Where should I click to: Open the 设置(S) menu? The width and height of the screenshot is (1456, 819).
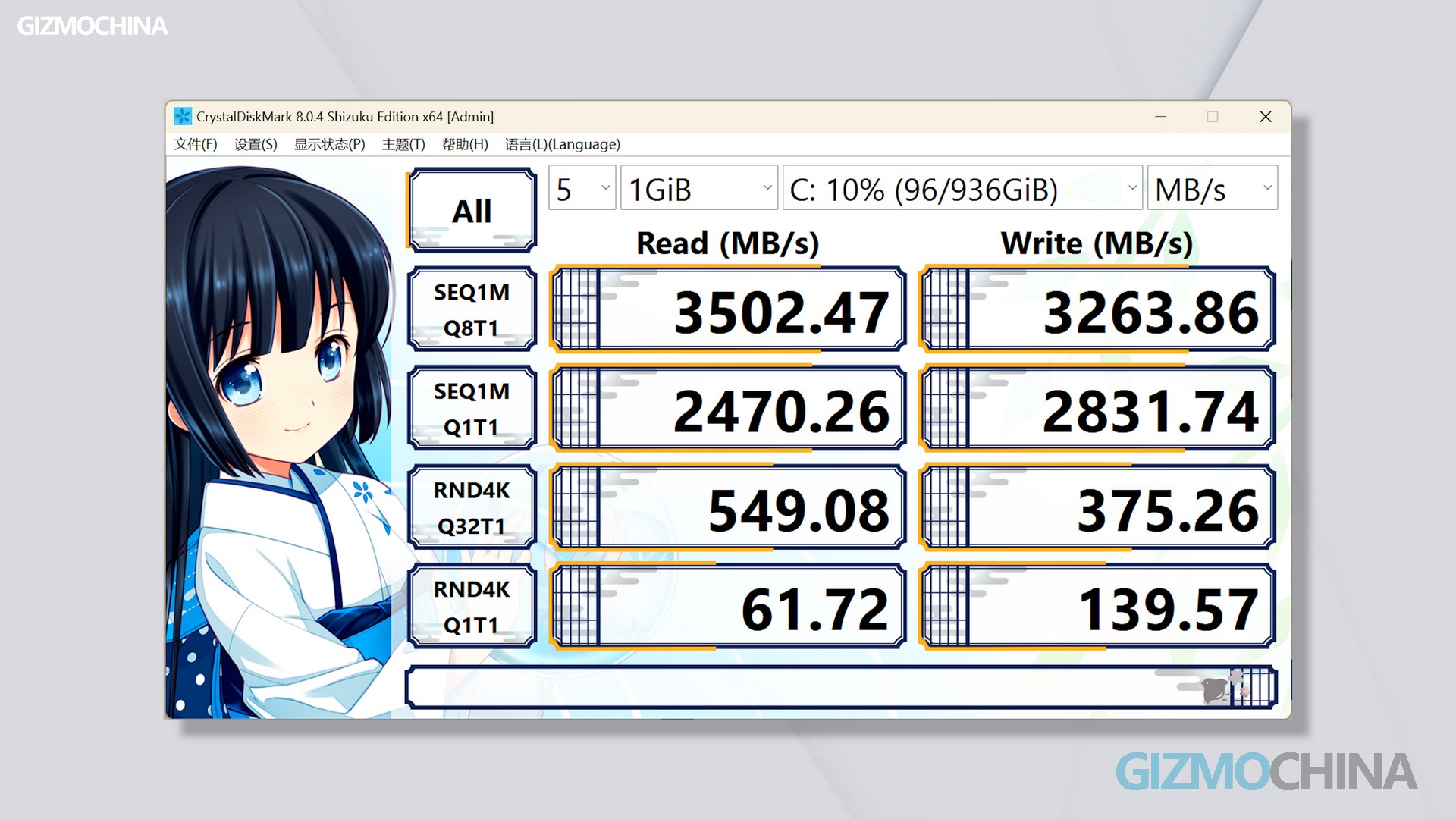[x=256, y=144]
